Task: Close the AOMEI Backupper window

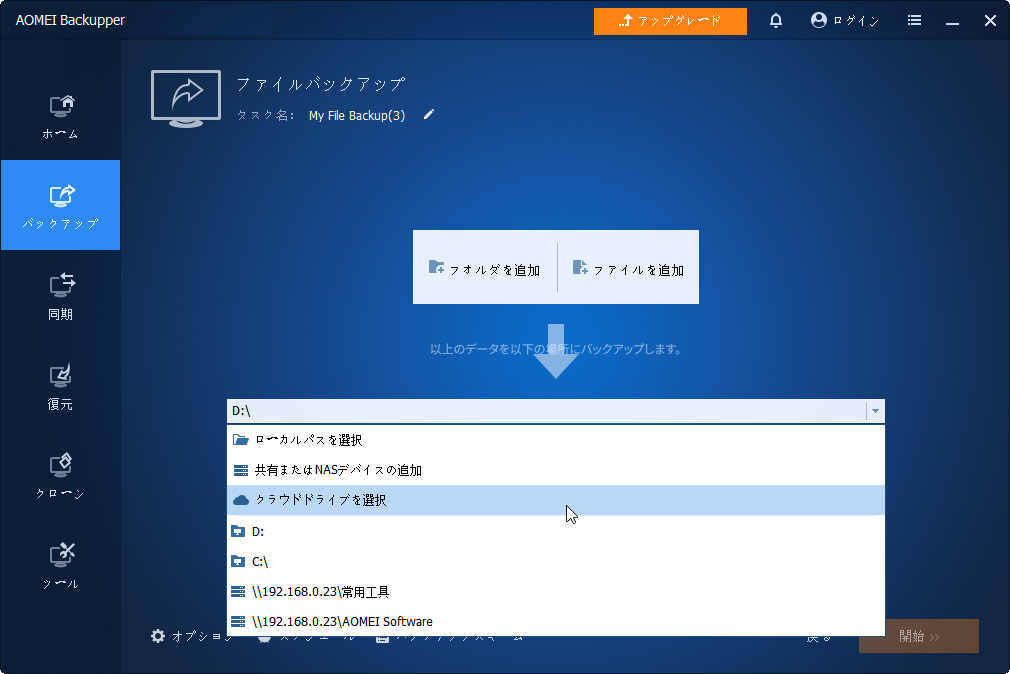Action: click(990, 21)
